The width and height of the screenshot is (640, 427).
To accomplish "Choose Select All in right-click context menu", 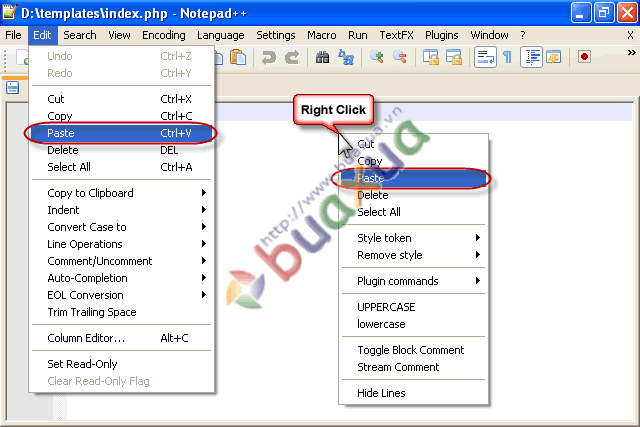I will (x=413, y=212).
